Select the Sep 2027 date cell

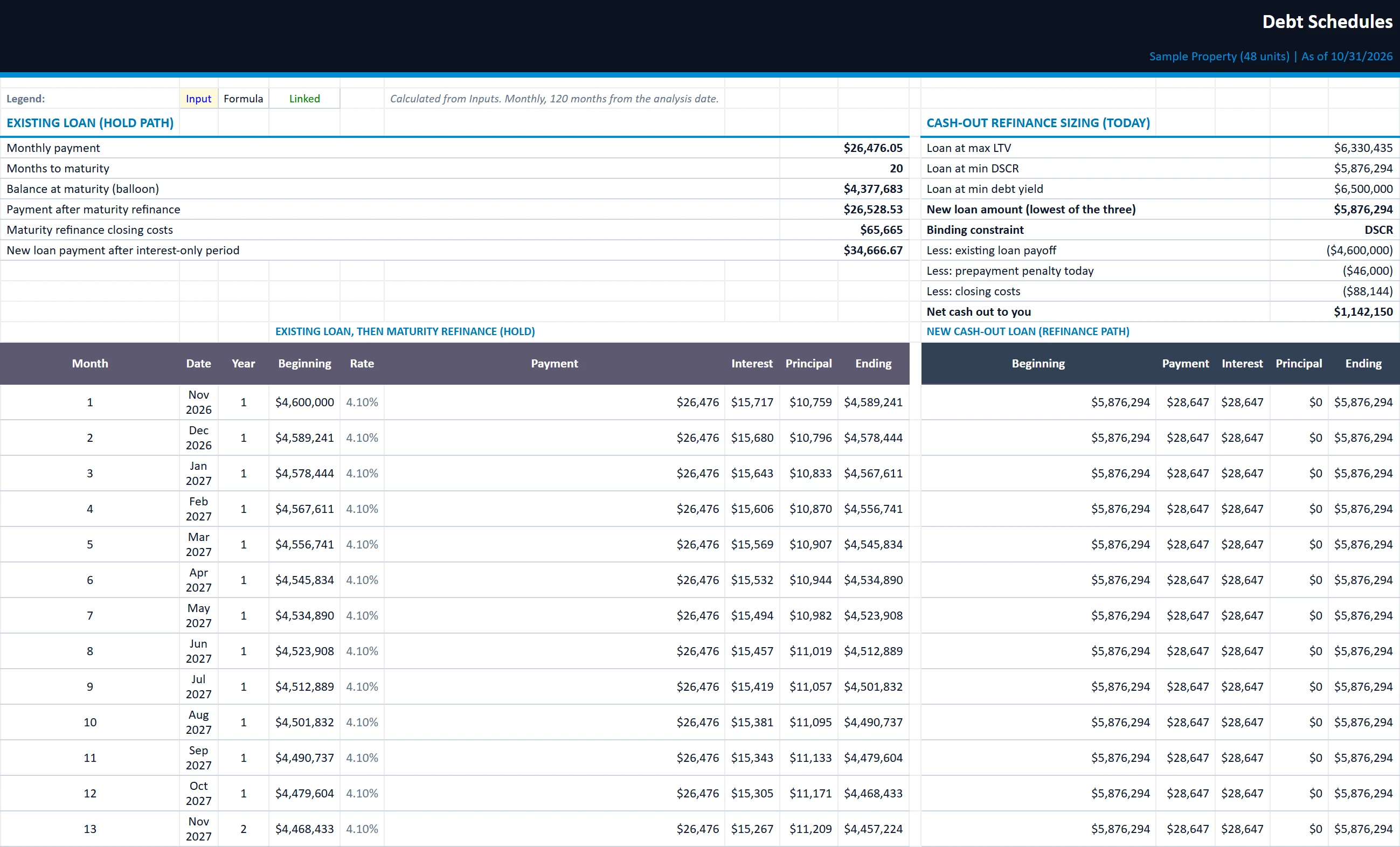[x=198, y=758]
